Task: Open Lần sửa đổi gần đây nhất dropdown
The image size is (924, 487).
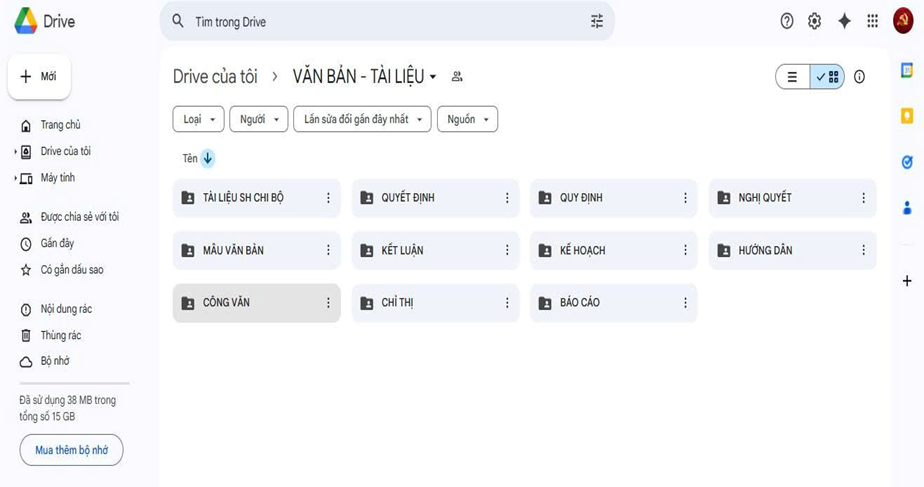Action: coord(362,119)
